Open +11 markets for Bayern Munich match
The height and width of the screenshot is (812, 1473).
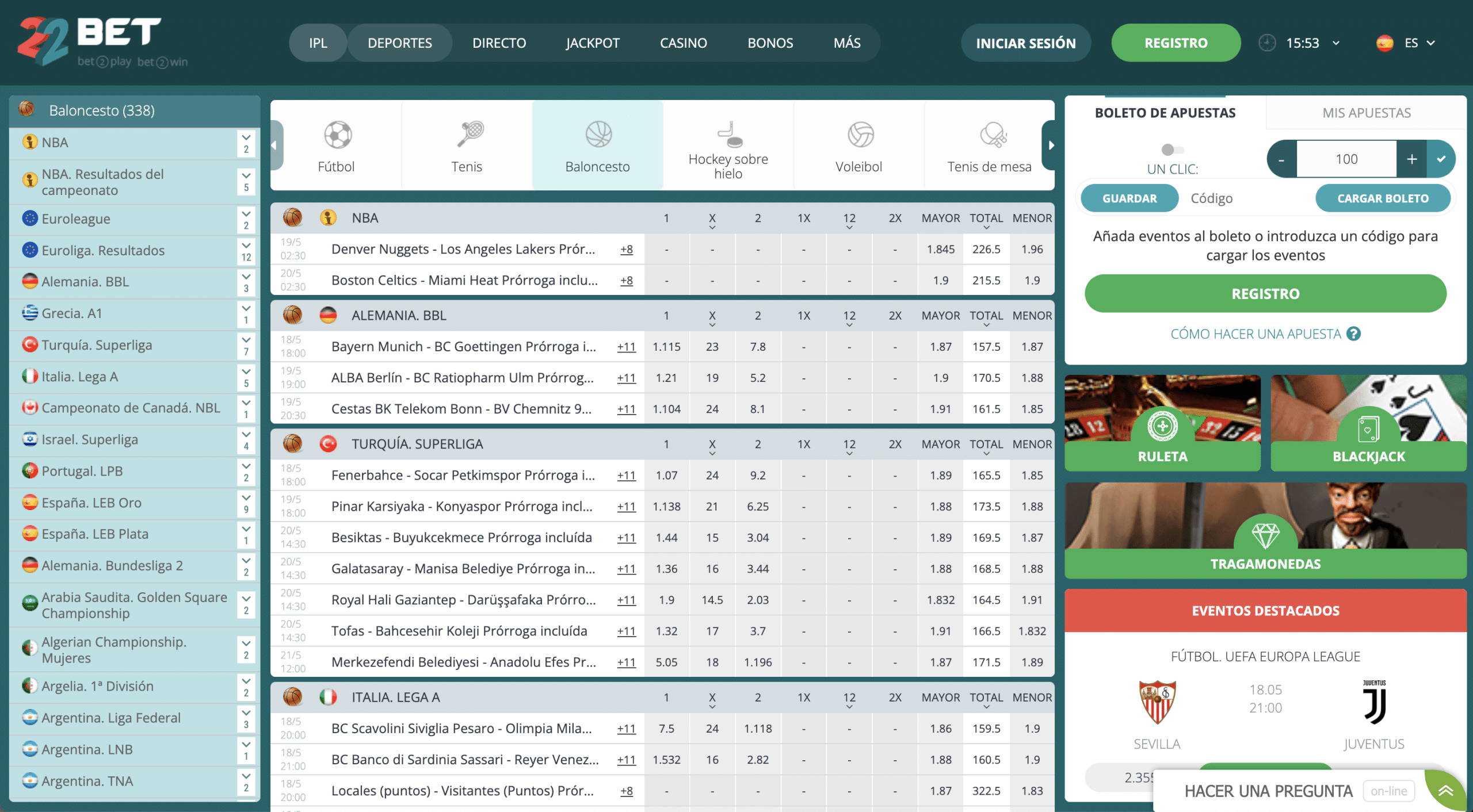(x=626, y=347)
